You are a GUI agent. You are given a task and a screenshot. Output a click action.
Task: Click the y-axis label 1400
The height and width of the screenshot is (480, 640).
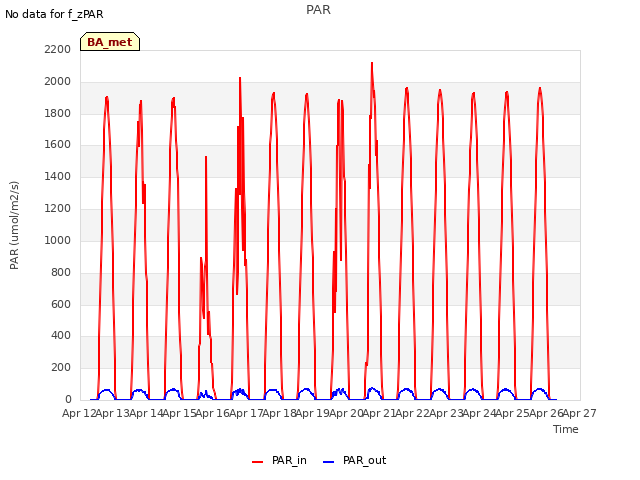pos(58,177)
